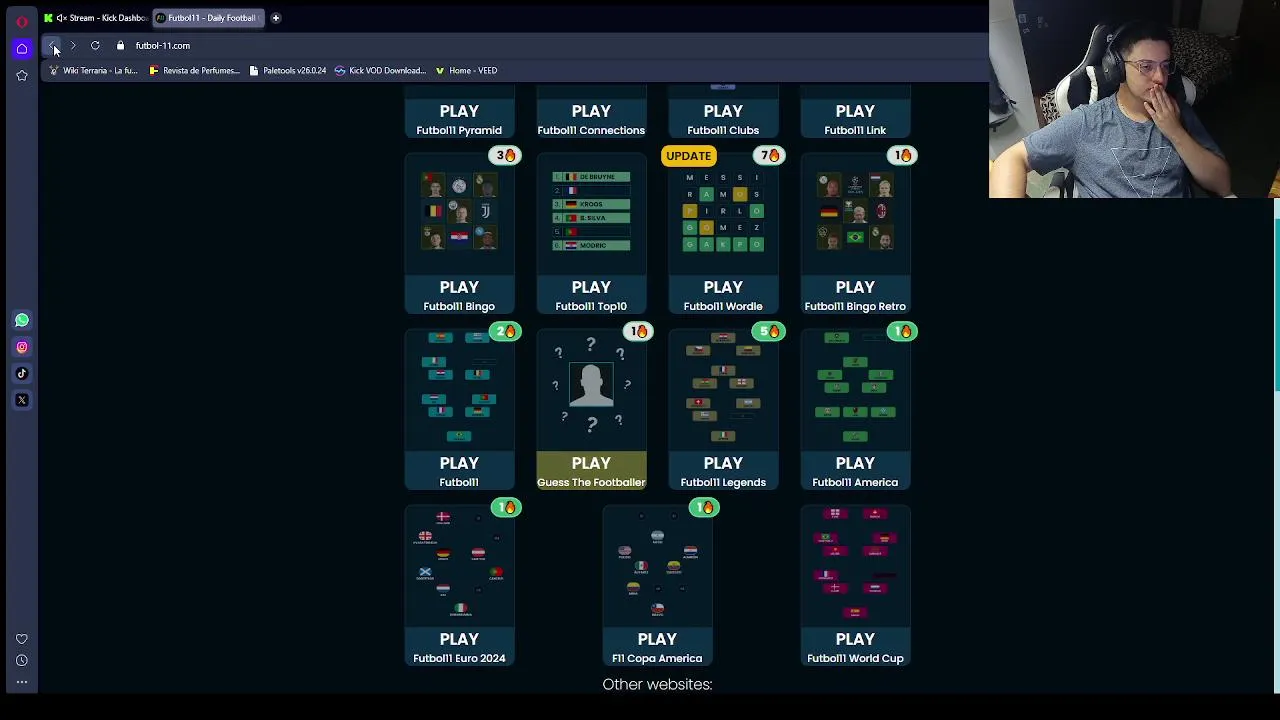Open a new tab with plus button
Image resolution: width=1280 pixels, height=720 pixels.
point(276,17)
